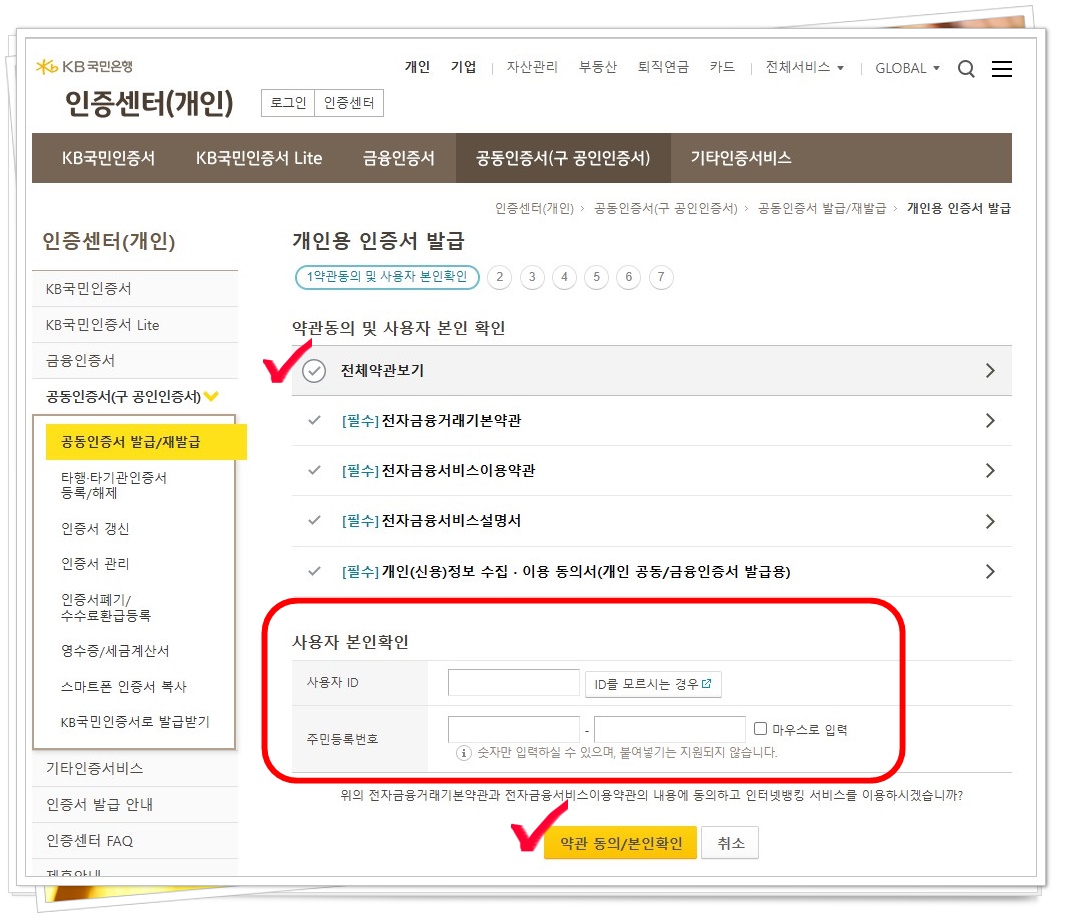The width and height of the screenshot is (1070, 918).
Task: Open the GLOBAL language dropdown
Action: coord(908,68)
